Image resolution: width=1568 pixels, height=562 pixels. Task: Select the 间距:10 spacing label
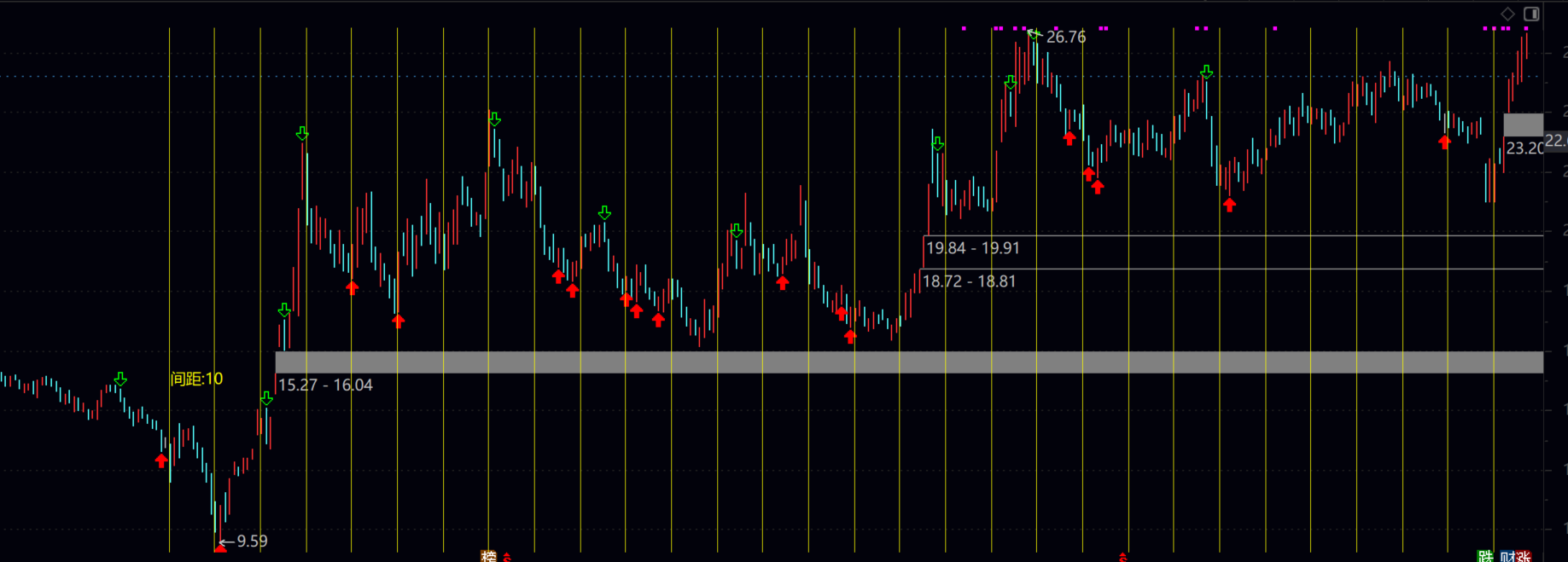(196, 379)
